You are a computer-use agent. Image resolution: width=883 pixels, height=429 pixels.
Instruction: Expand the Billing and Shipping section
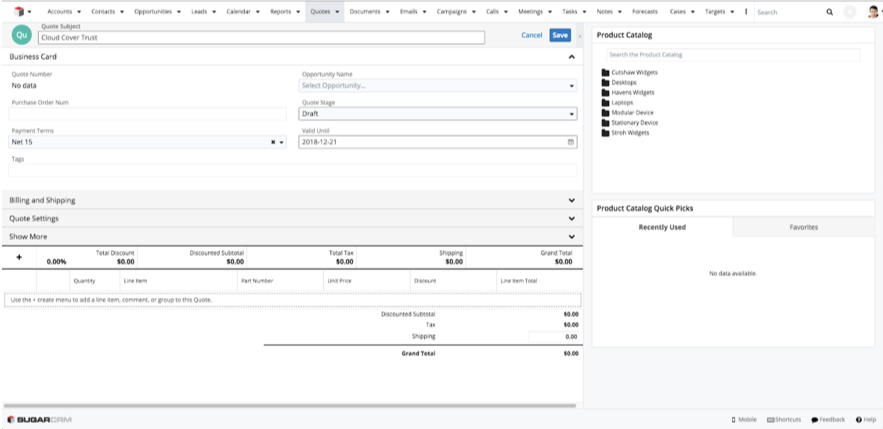[290, 200]
